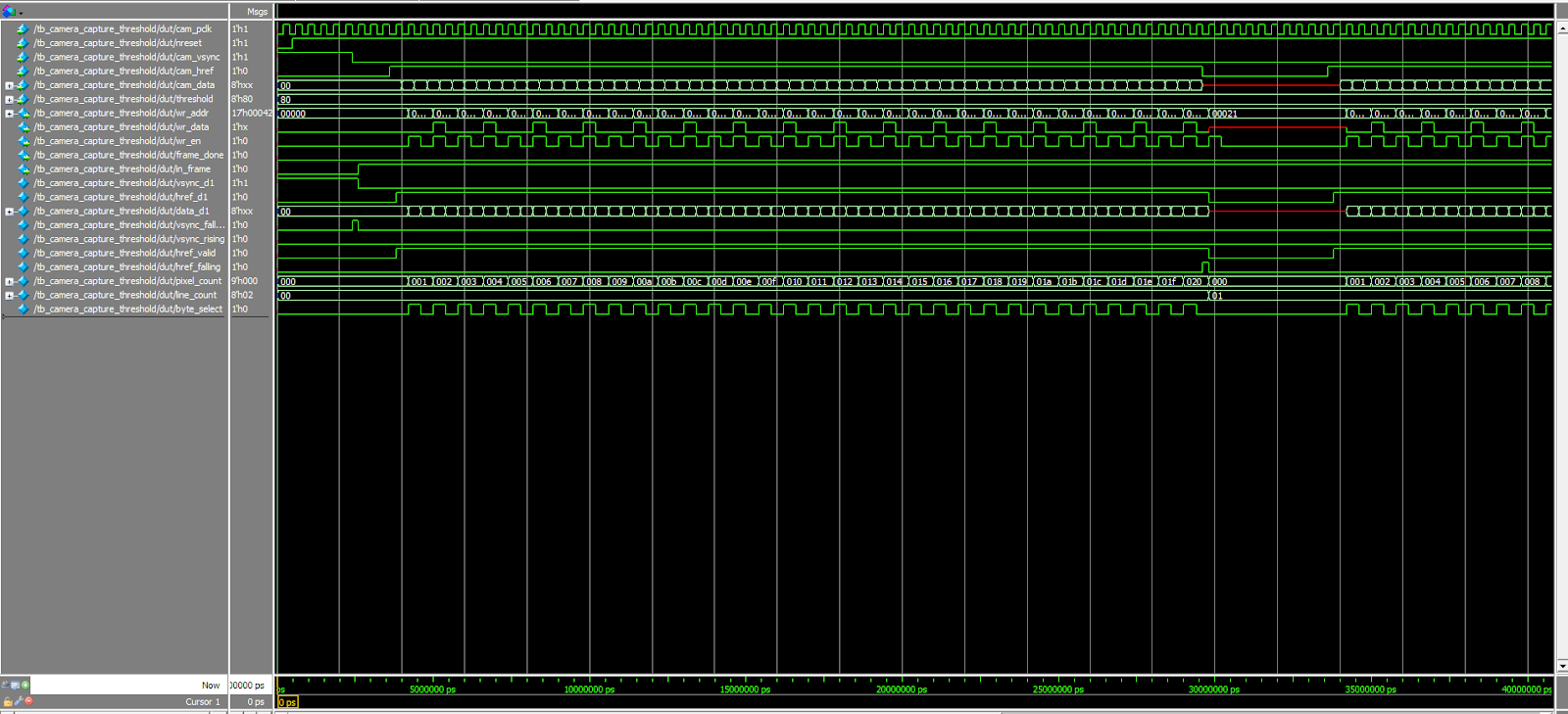Open the wave format dropdown at top-left
Image resolution: width=1568 pixels, height=714 pixels.
tap(20, 13)
